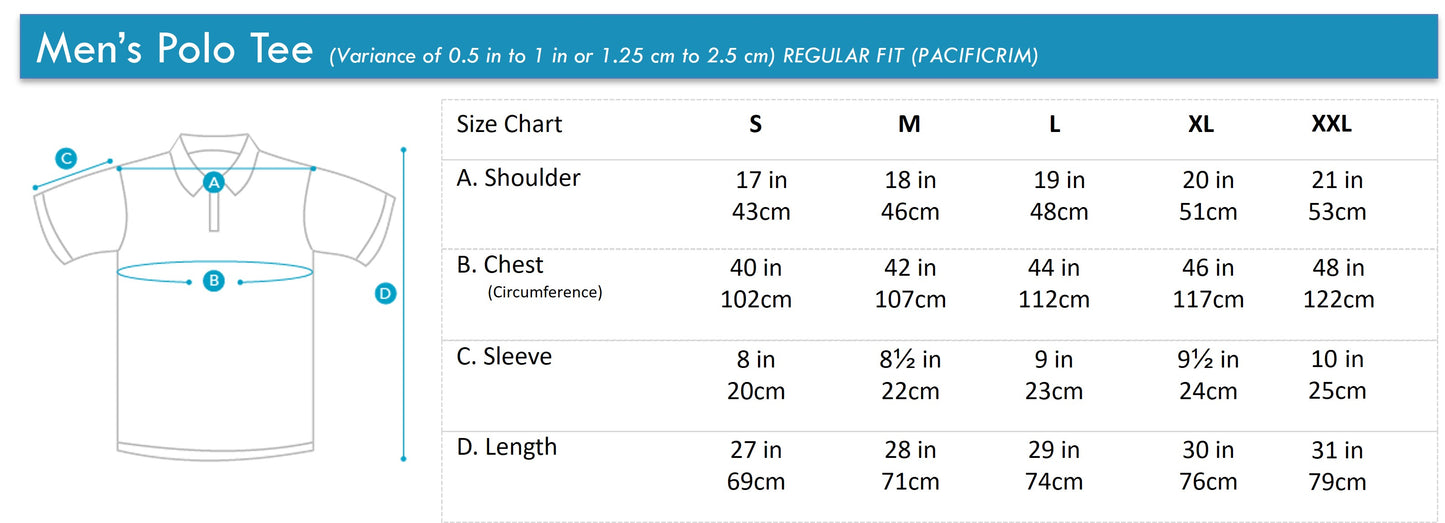Click the A. Shoulder row label

[518, 178]
